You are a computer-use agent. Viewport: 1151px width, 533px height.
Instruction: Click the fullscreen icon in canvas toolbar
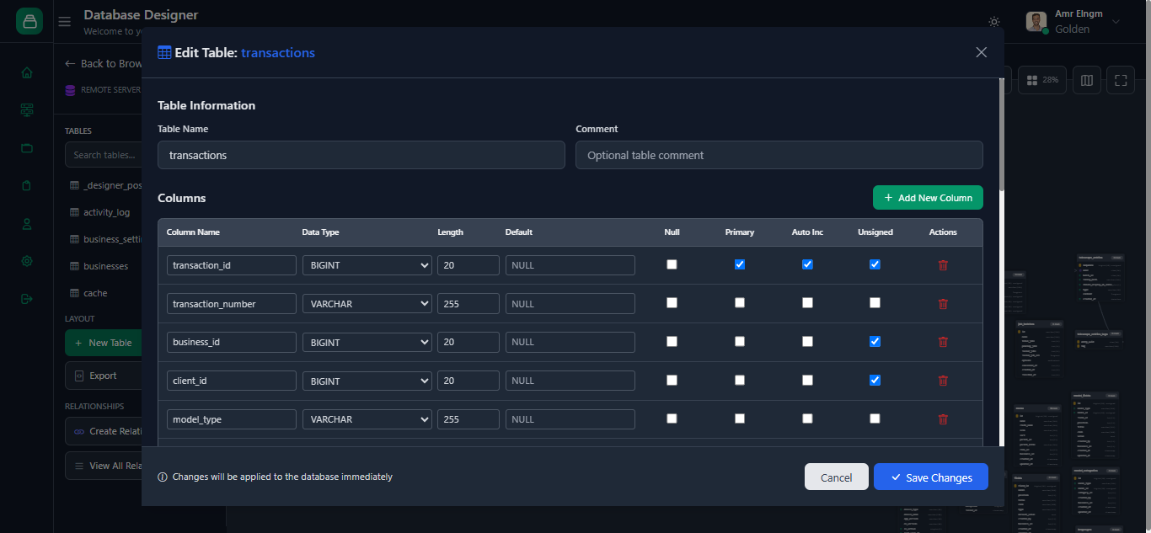tap(1120, 80)
